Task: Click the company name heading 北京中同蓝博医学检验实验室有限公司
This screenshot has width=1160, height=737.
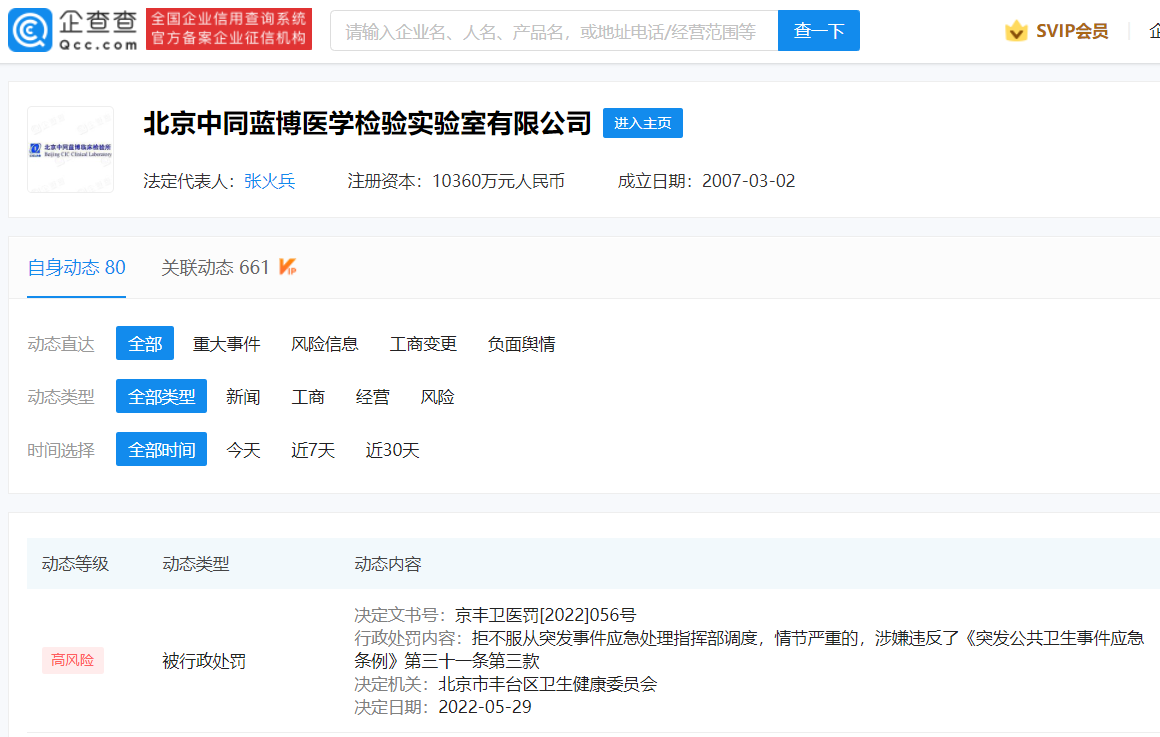Action: point(368,123)
